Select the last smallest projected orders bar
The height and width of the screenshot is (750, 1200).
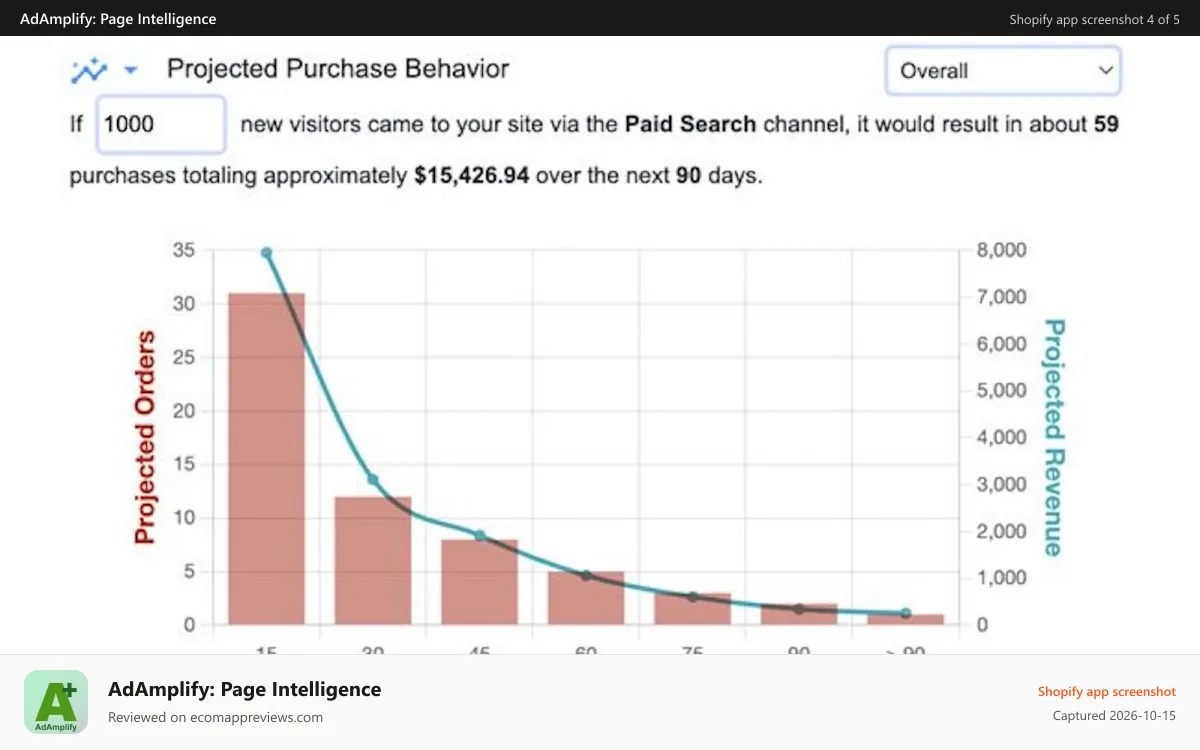click(906, 619)
